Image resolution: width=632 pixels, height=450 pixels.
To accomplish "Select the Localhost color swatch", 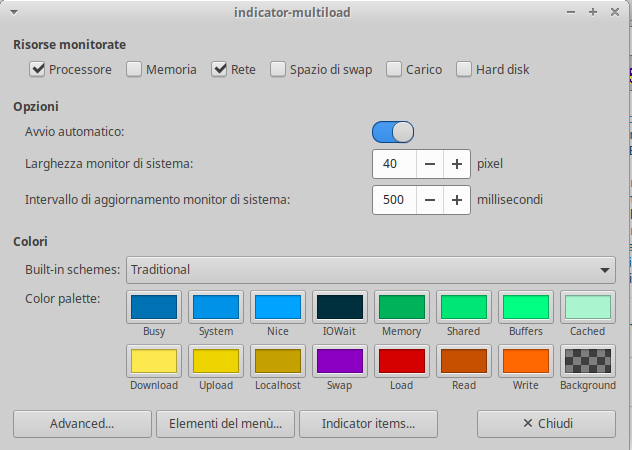I will 278,361.
